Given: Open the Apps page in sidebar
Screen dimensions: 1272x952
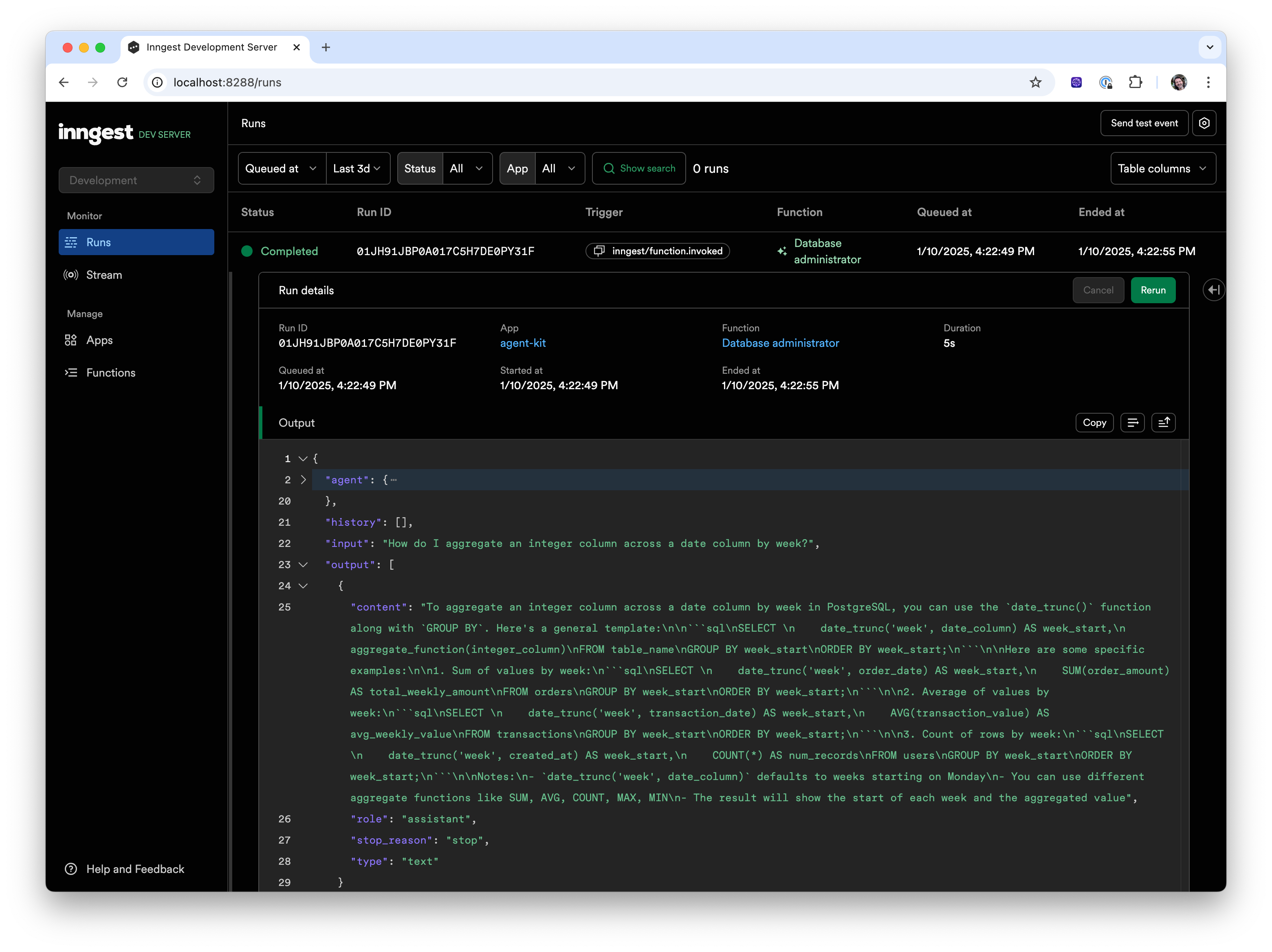Looking at the screenshot, I should (99, 340).
